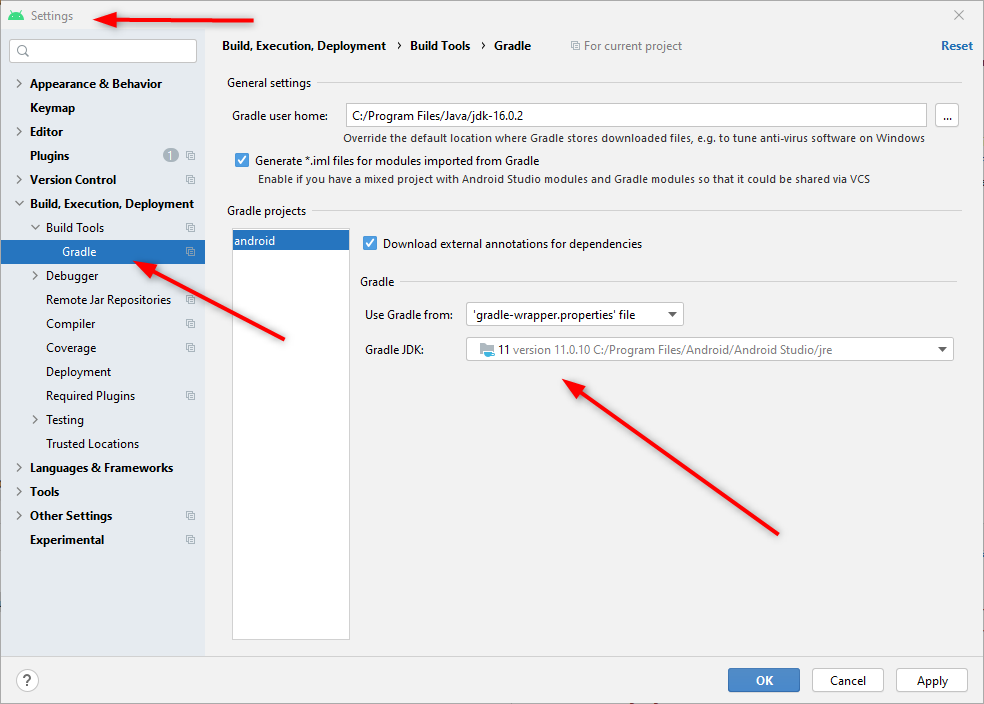
Task: Collapse the Build Tools tree node
Action: (x=35, y=228)
